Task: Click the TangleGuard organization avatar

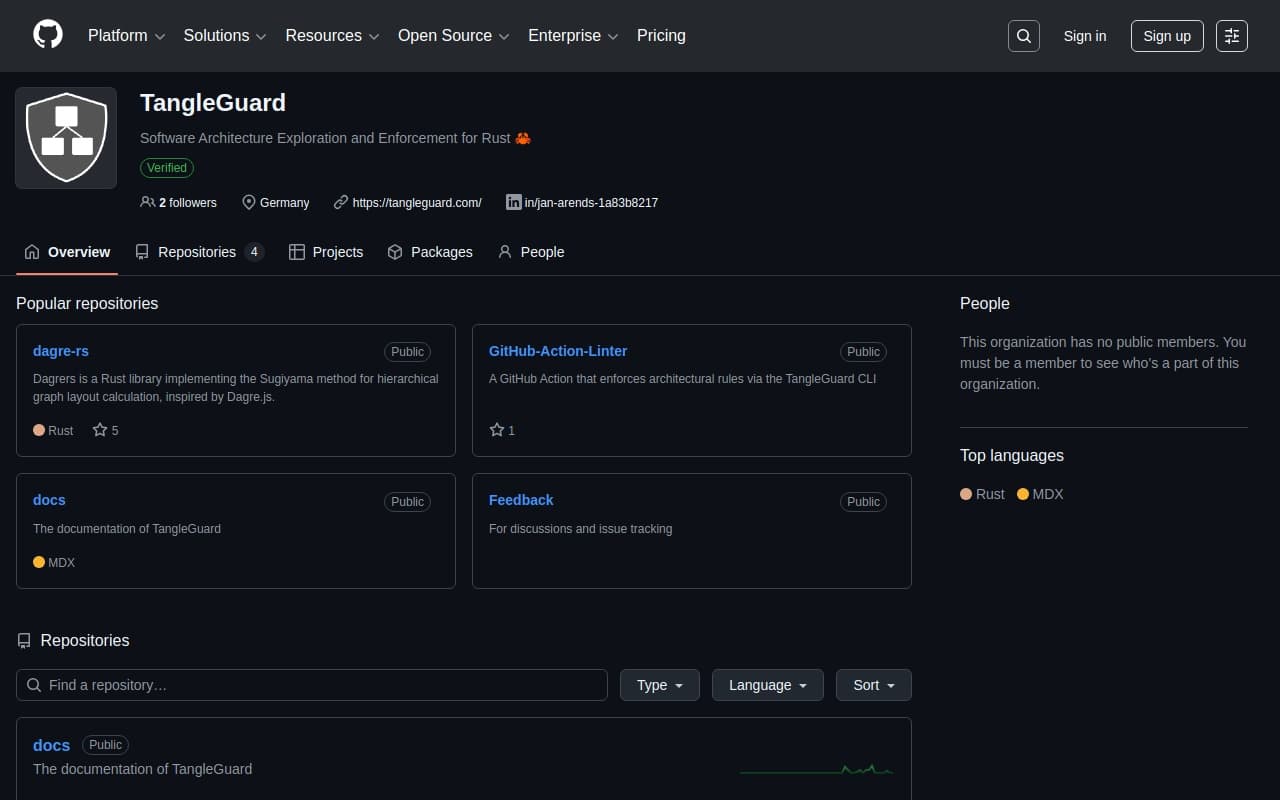Action: tap(66, 137)
